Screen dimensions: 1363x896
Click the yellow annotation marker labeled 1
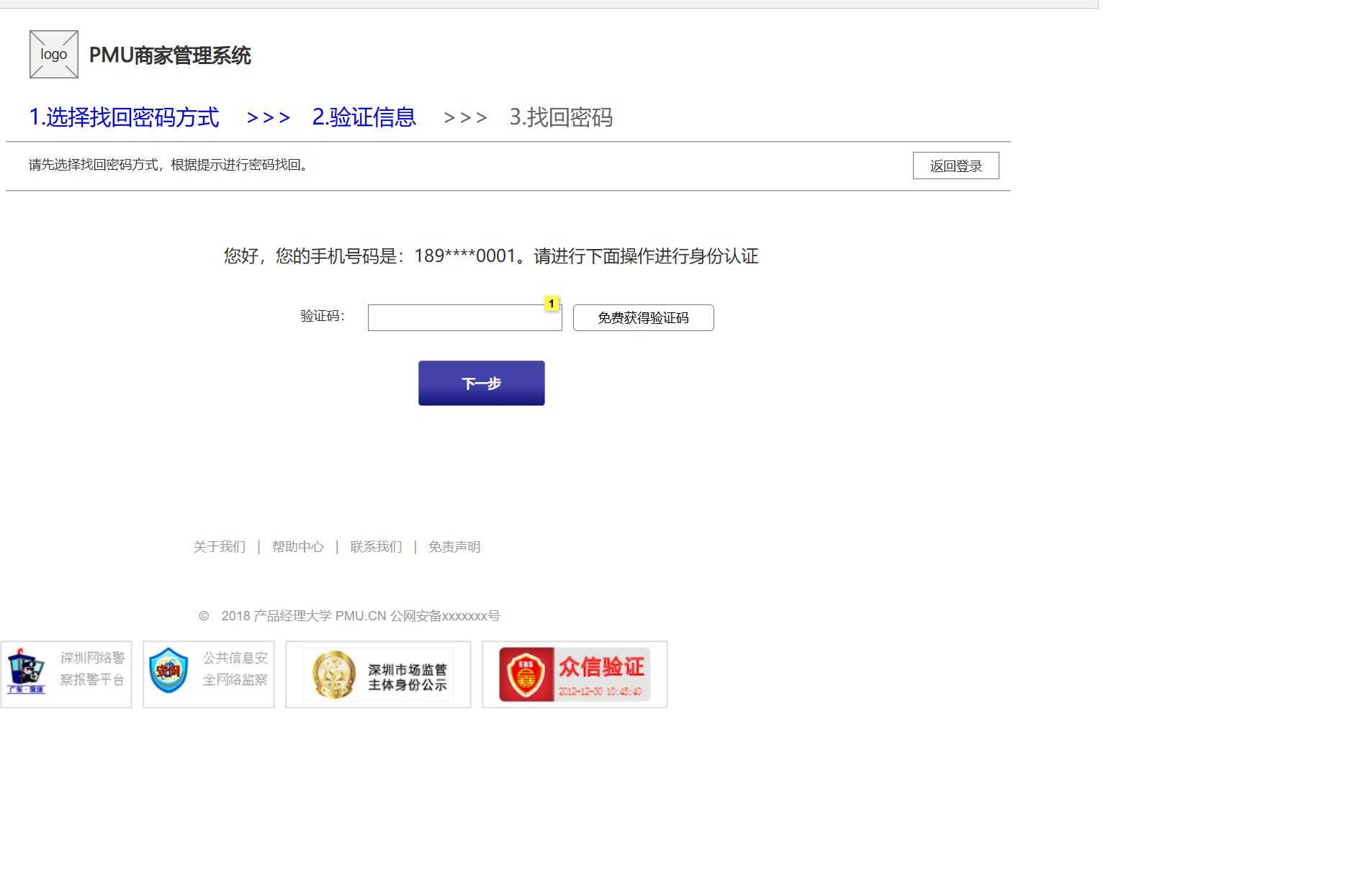click(x=552, y=304)
